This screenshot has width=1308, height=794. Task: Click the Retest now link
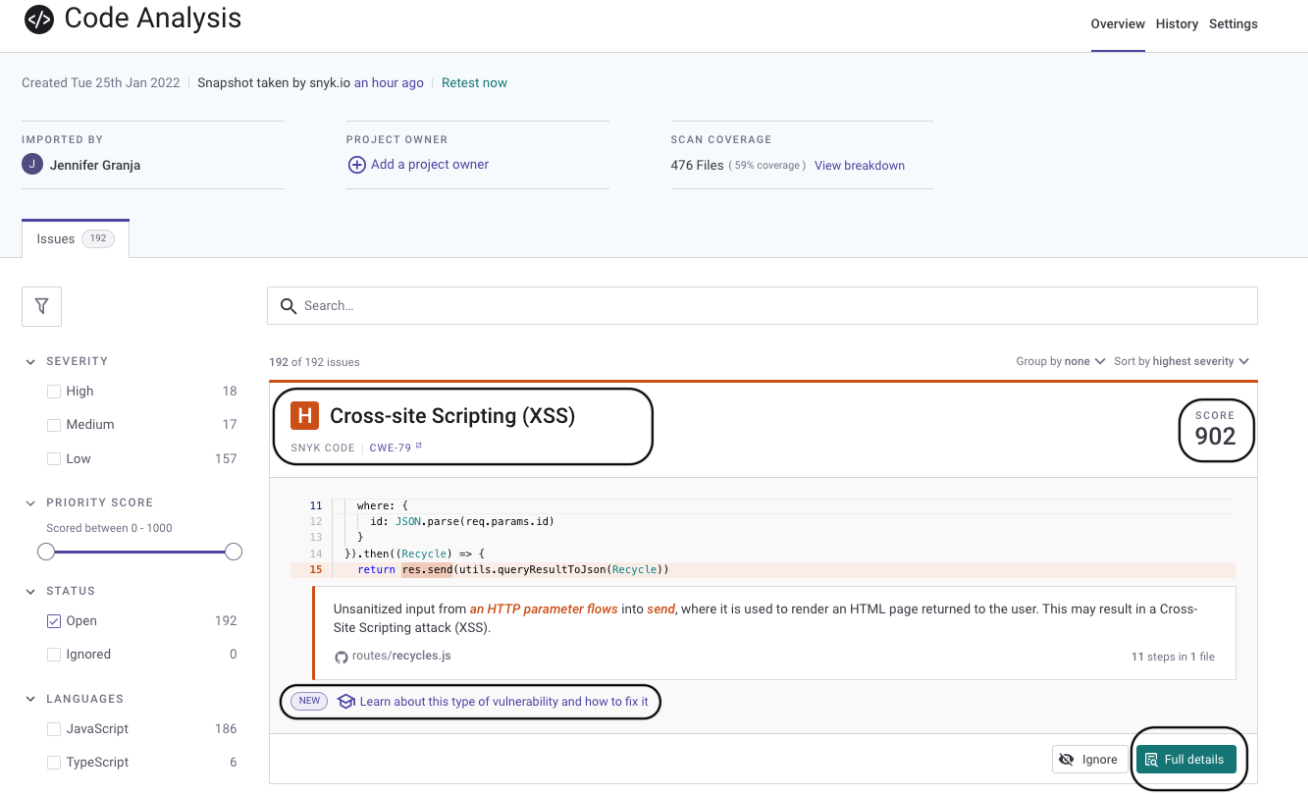pos(474,82)
